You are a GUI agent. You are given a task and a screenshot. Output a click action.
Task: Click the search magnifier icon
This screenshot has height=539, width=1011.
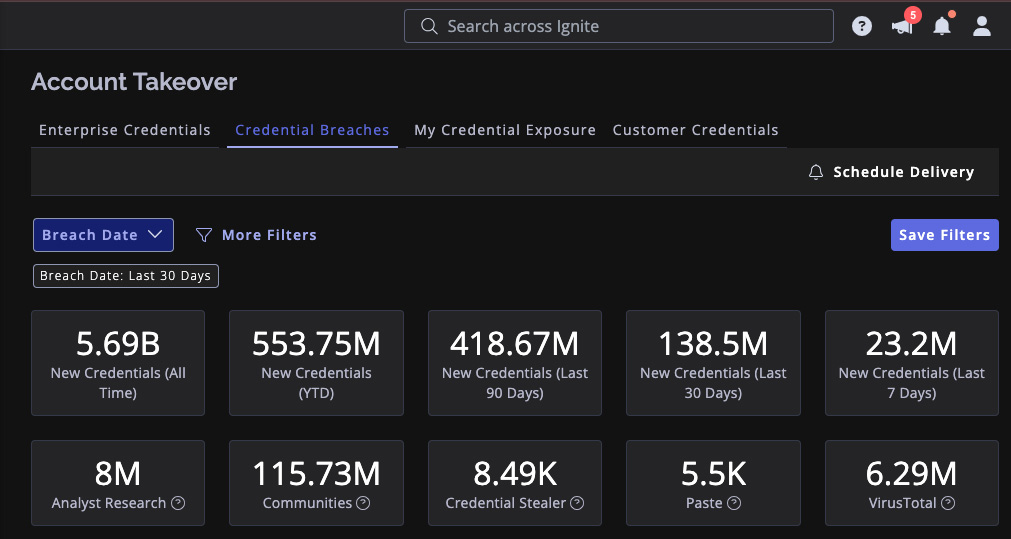pyautogui.click(x=429, y=26)
